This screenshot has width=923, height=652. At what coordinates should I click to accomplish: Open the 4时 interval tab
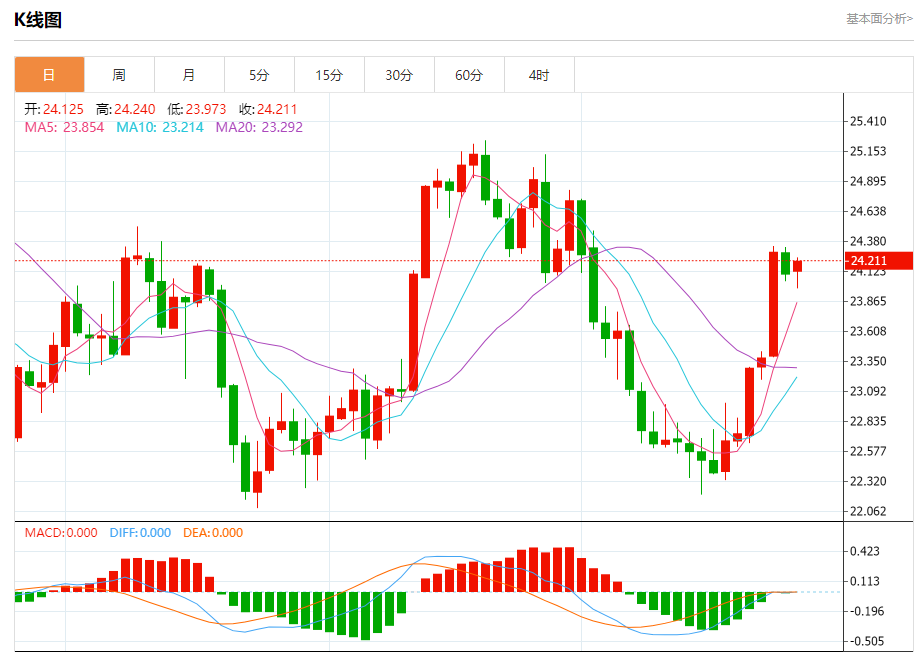(x=540, y=75)
